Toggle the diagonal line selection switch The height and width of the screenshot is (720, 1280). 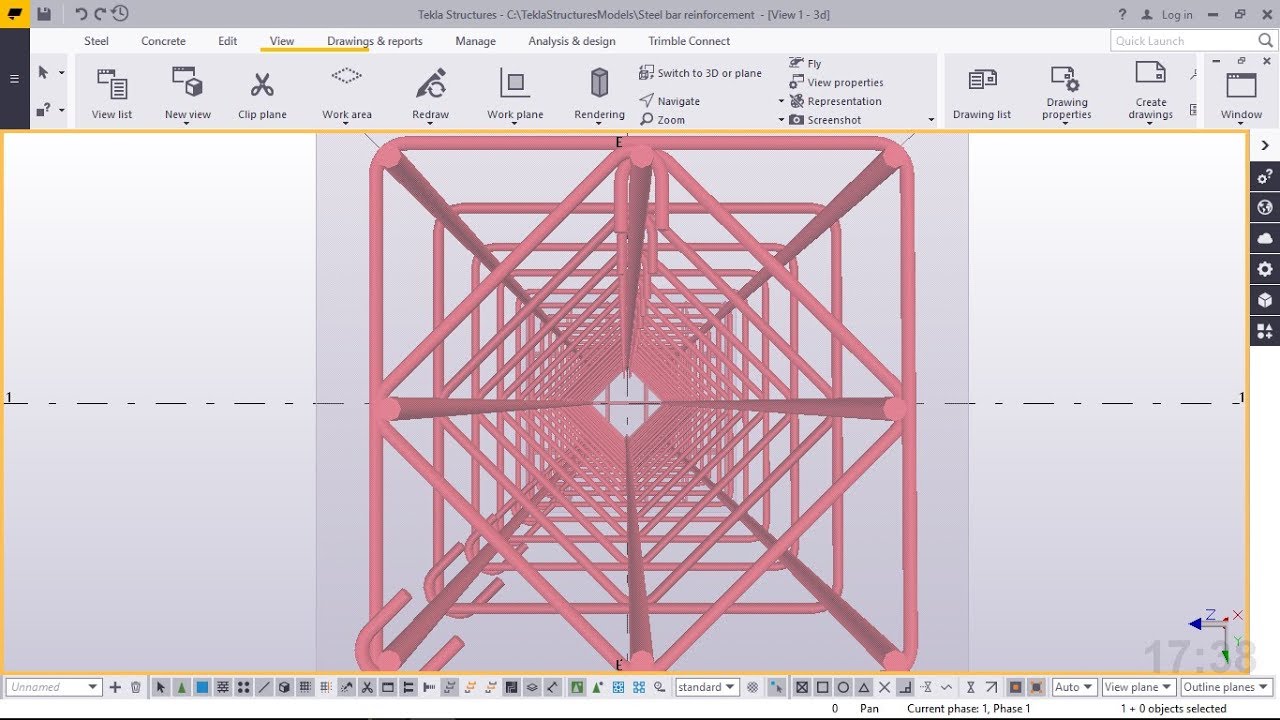click(x=264, y=687)
